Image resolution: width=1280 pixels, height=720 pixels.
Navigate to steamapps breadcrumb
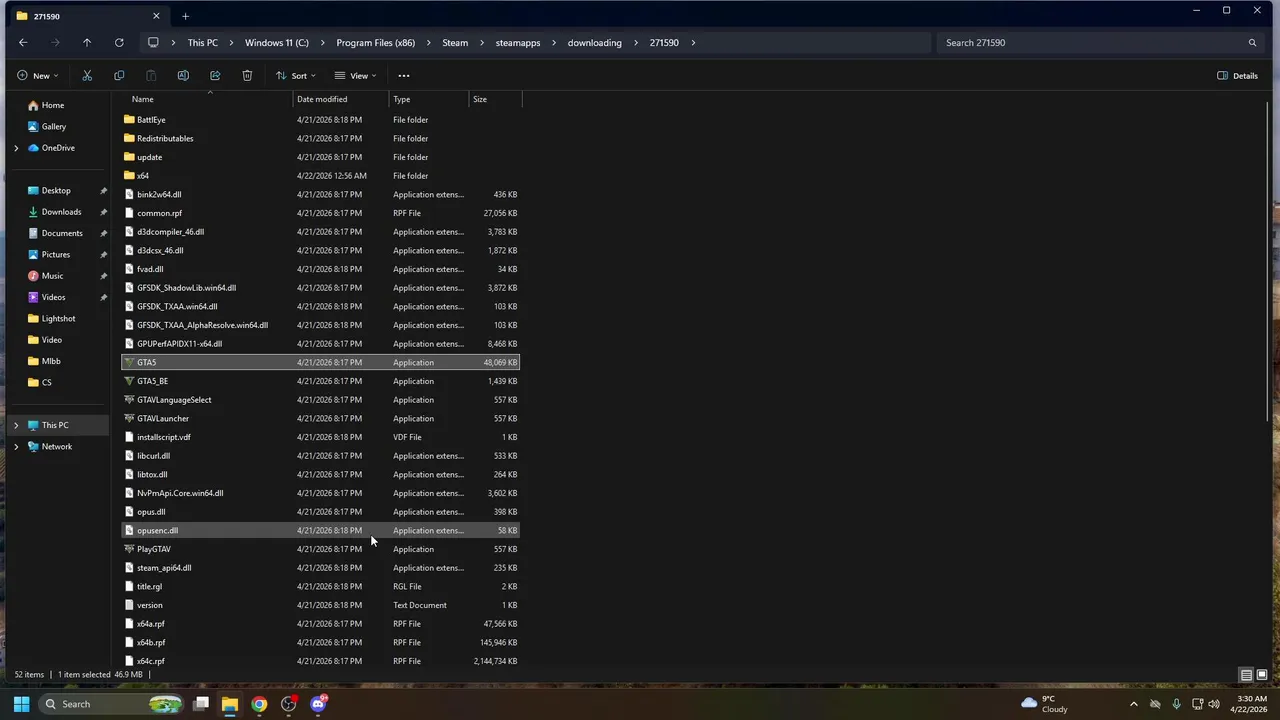[517, 43]
